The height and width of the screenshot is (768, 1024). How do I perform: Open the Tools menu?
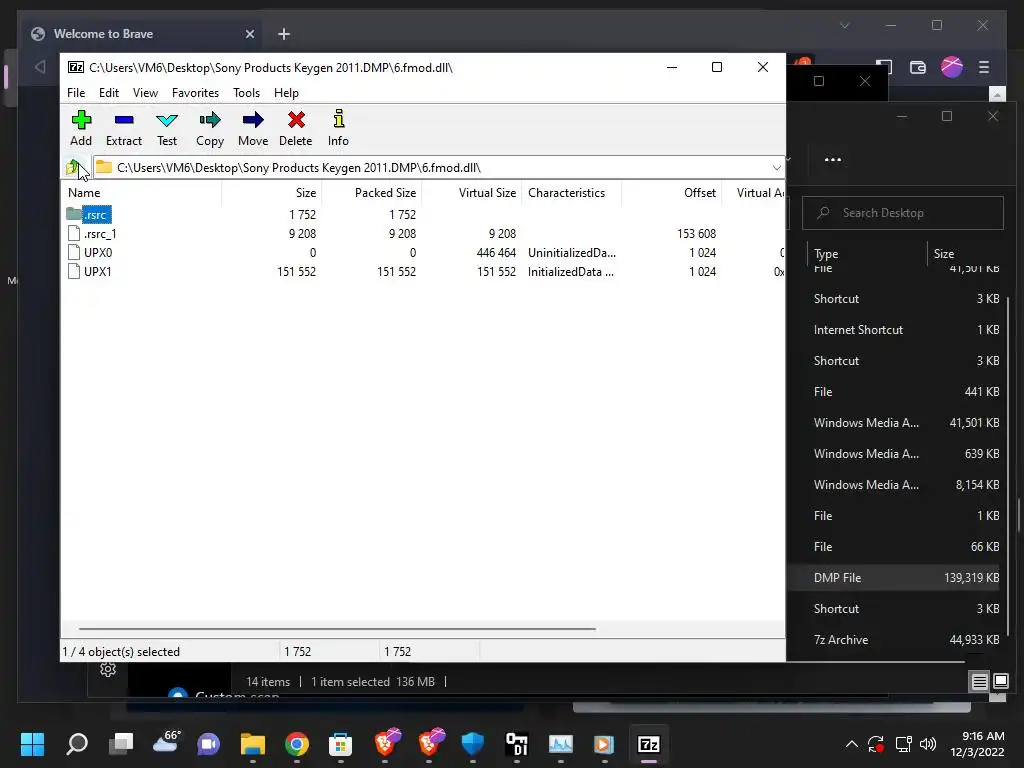tap(246, 93)
